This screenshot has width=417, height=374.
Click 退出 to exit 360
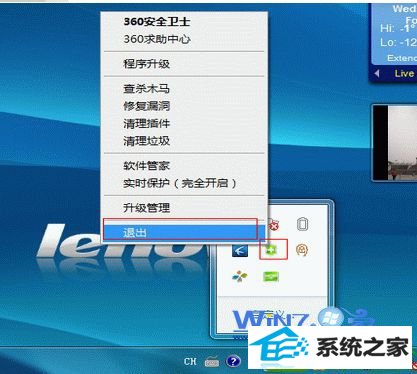[x=184, y=232]
